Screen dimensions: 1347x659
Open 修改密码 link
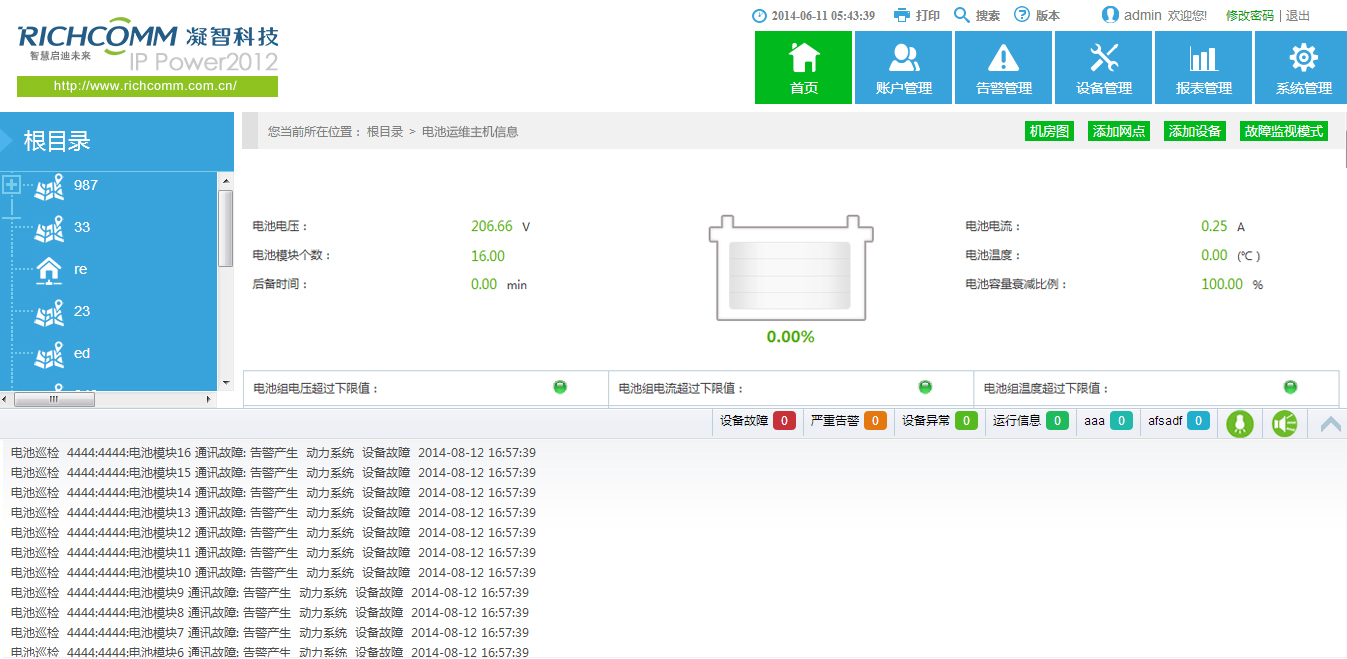(x=1249, y=16)
